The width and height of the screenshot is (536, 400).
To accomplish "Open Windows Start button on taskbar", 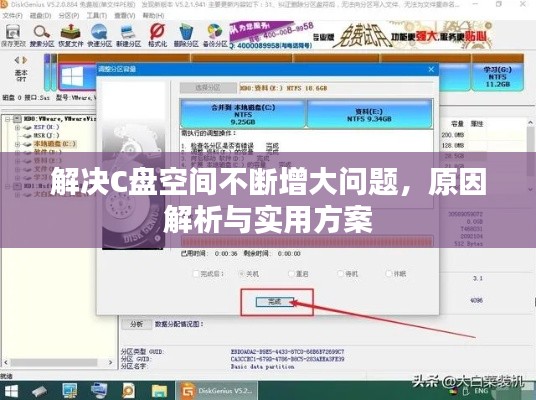I will (11, 391).
